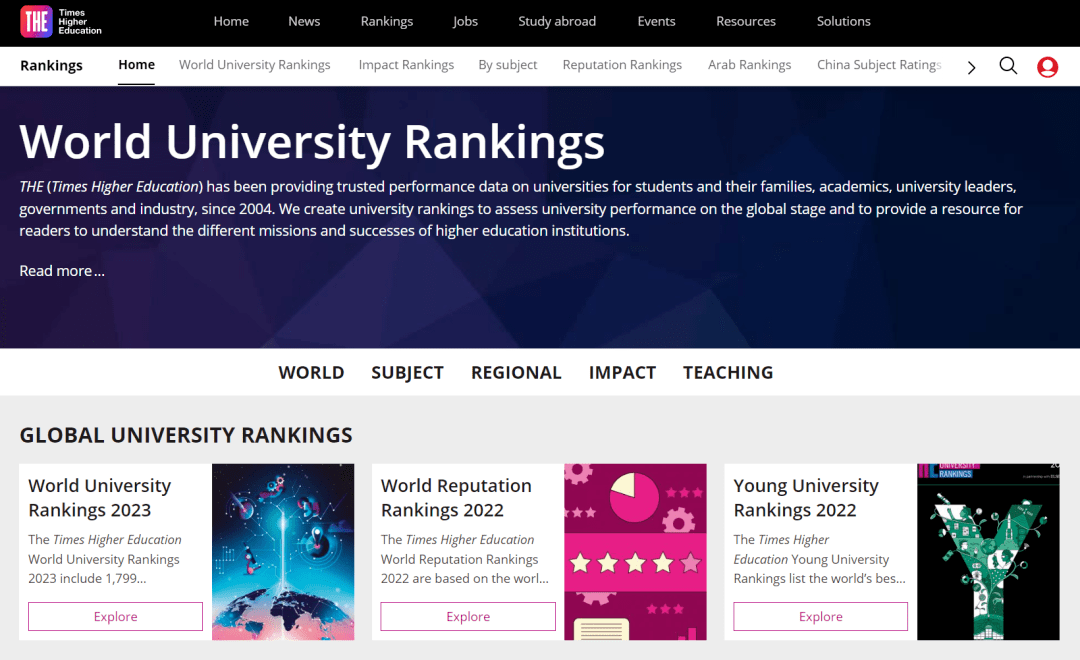This screenshot has width=1080, height=660.
Task: Switch to the Impact Rankings tab
Action: [406, 65]
